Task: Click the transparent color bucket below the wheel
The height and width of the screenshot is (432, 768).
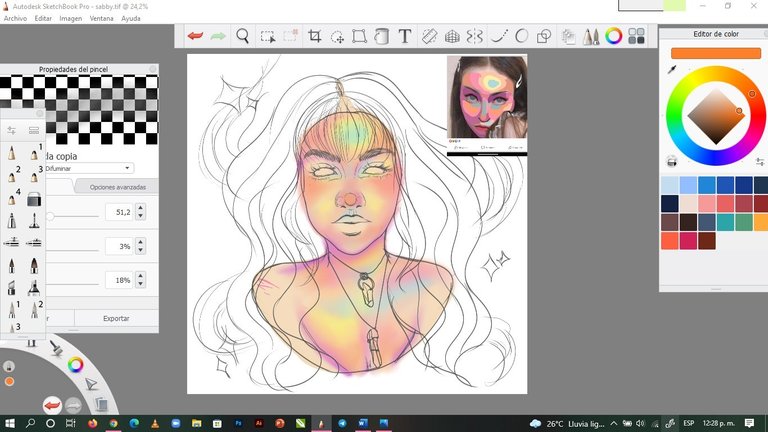Action: point(672,161)
